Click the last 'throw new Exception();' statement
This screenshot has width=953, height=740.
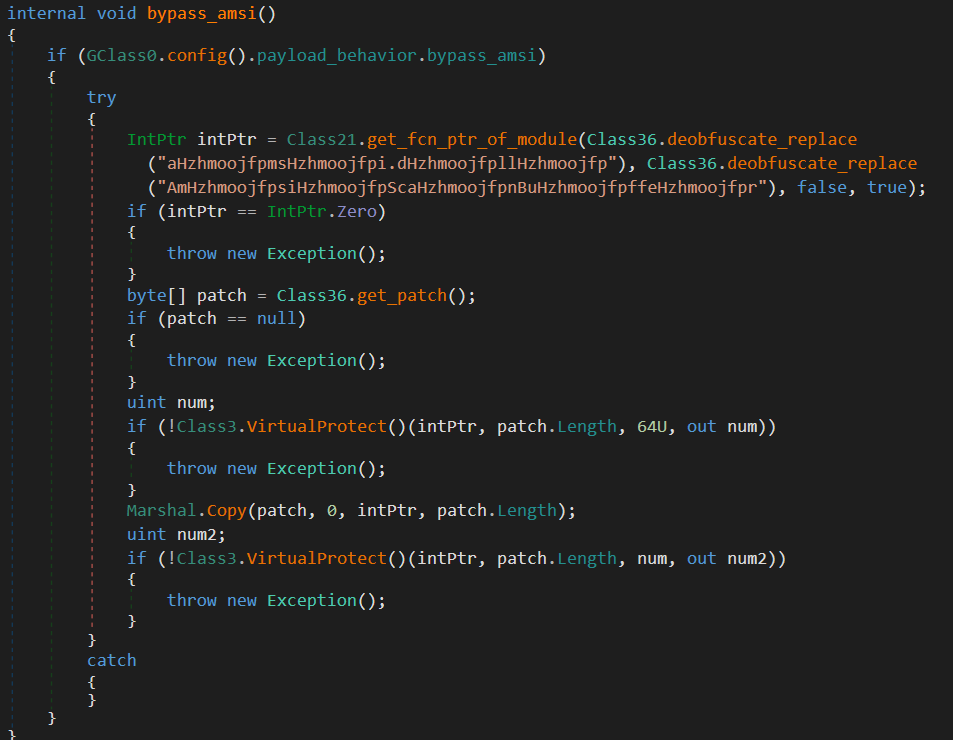click(x=276, y=601)
